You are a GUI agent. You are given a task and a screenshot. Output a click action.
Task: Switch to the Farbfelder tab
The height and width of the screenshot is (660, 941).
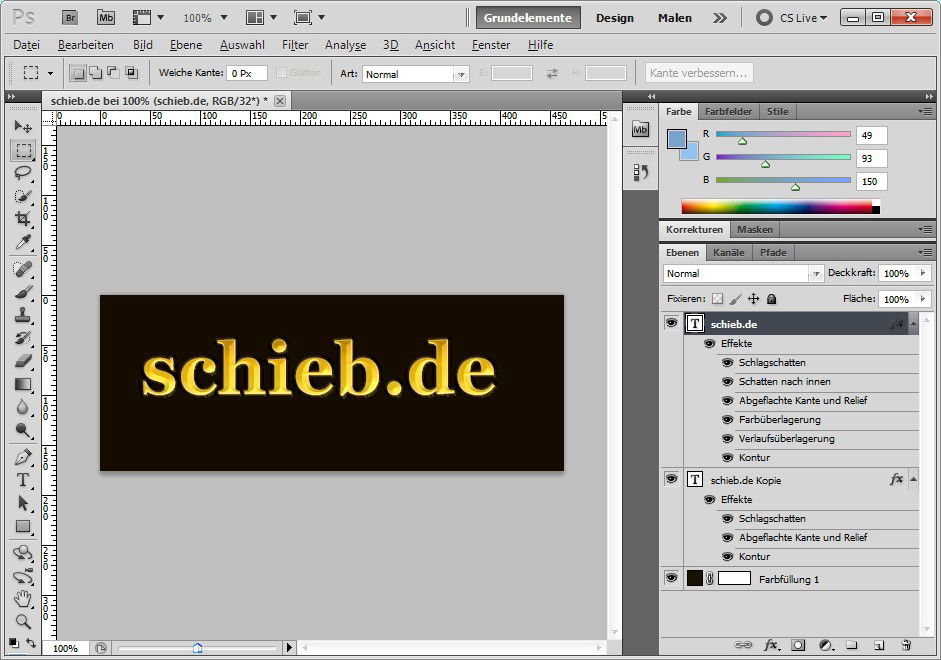point(728,112)
